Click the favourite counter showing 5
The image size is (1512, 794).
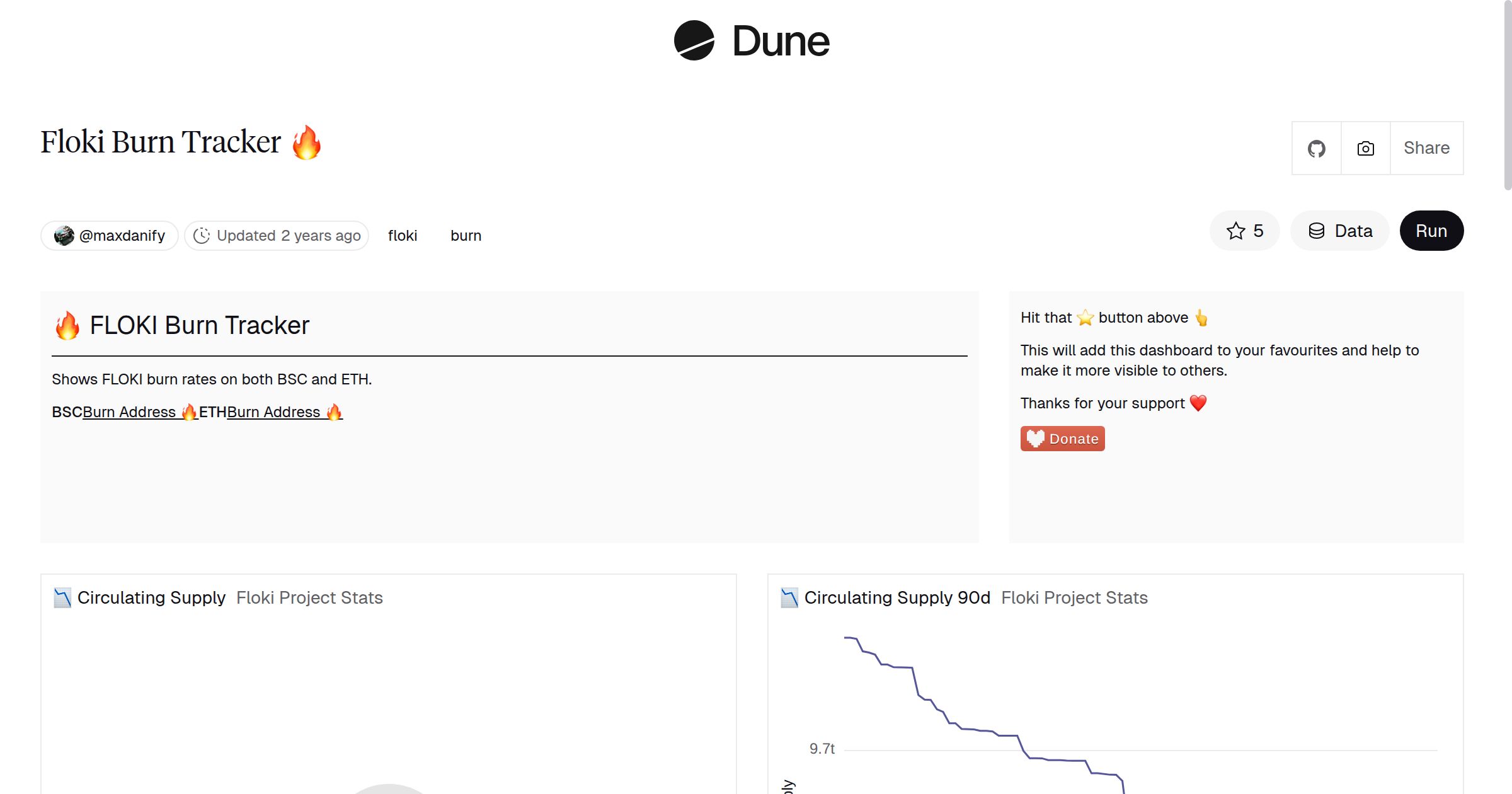click(1257, 231)
